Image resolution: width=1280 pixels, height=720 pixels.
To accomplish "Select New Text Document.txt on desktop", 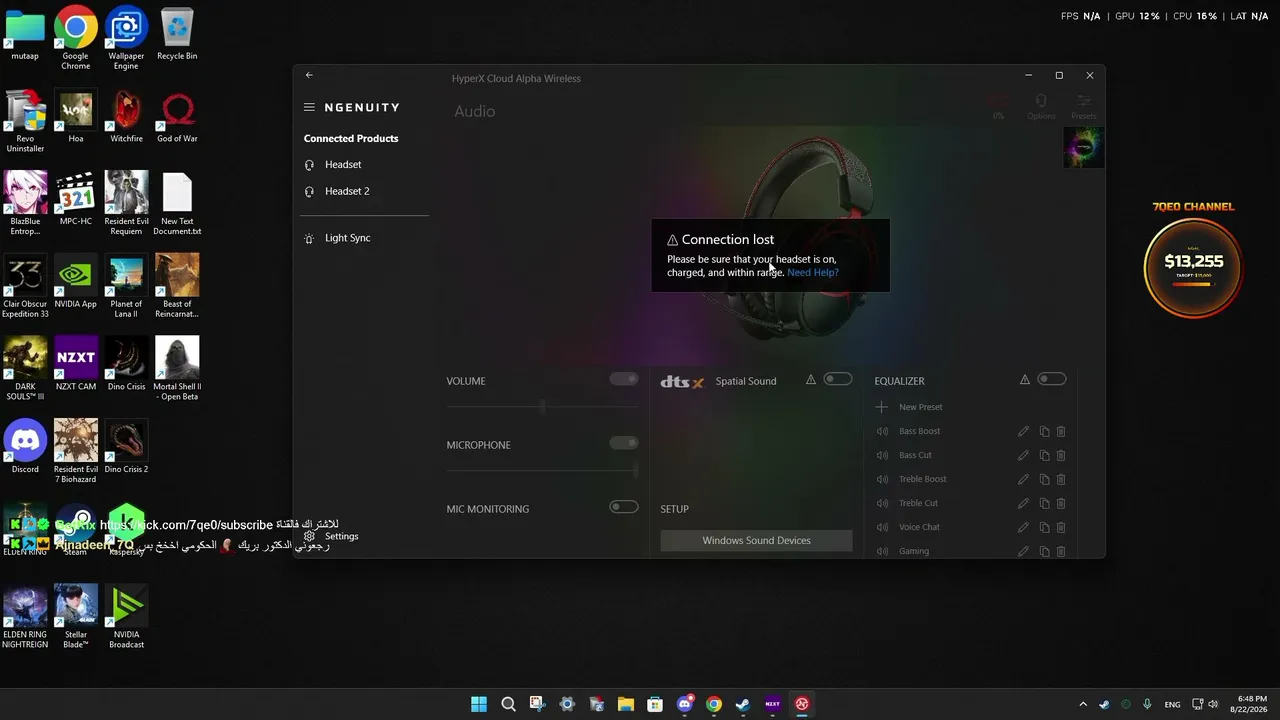I will (177, 204).
